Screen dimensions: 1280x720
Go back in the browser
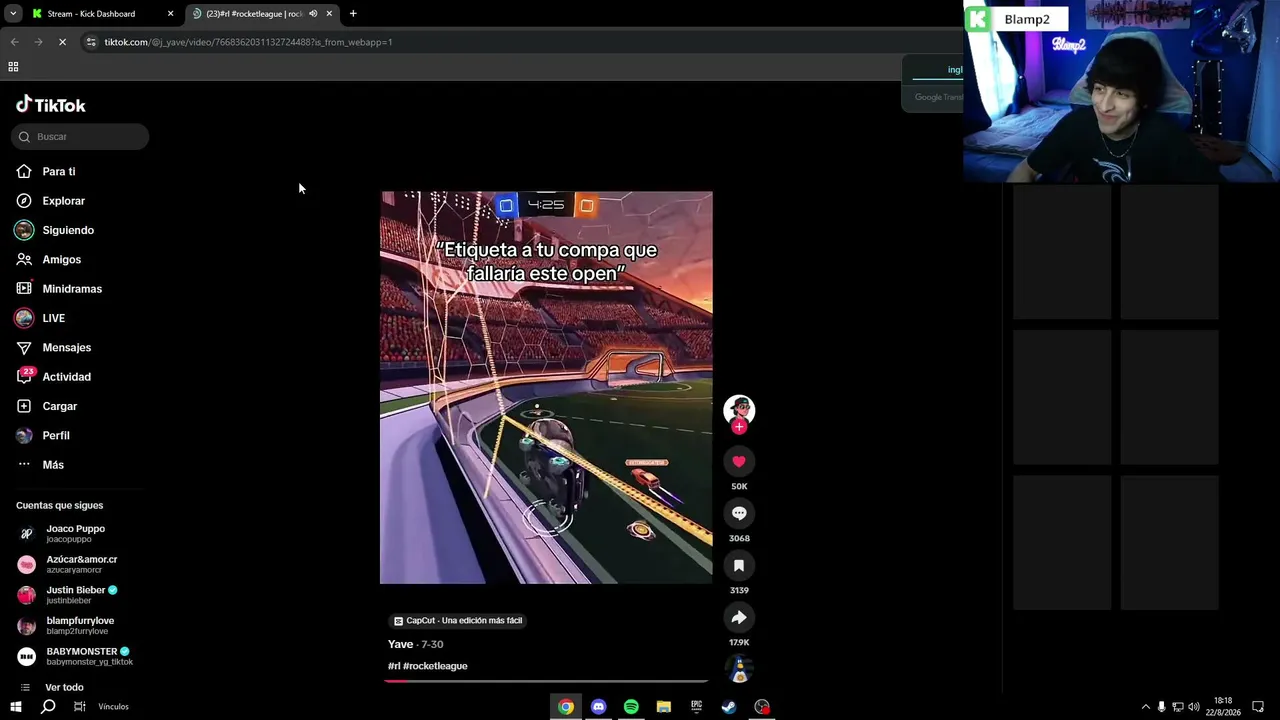tap(14, 42)
